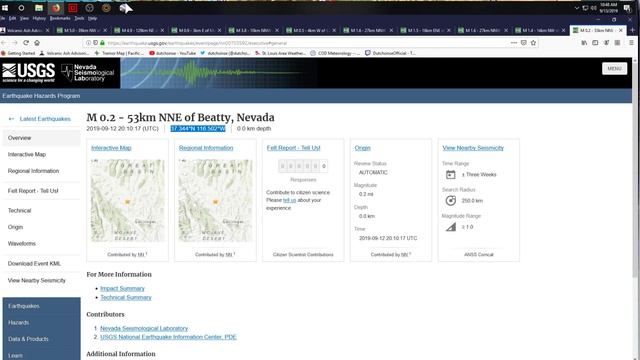Show hidden system tray icons chevron
This screenshot has width=640, height=360.
point(577,8)
